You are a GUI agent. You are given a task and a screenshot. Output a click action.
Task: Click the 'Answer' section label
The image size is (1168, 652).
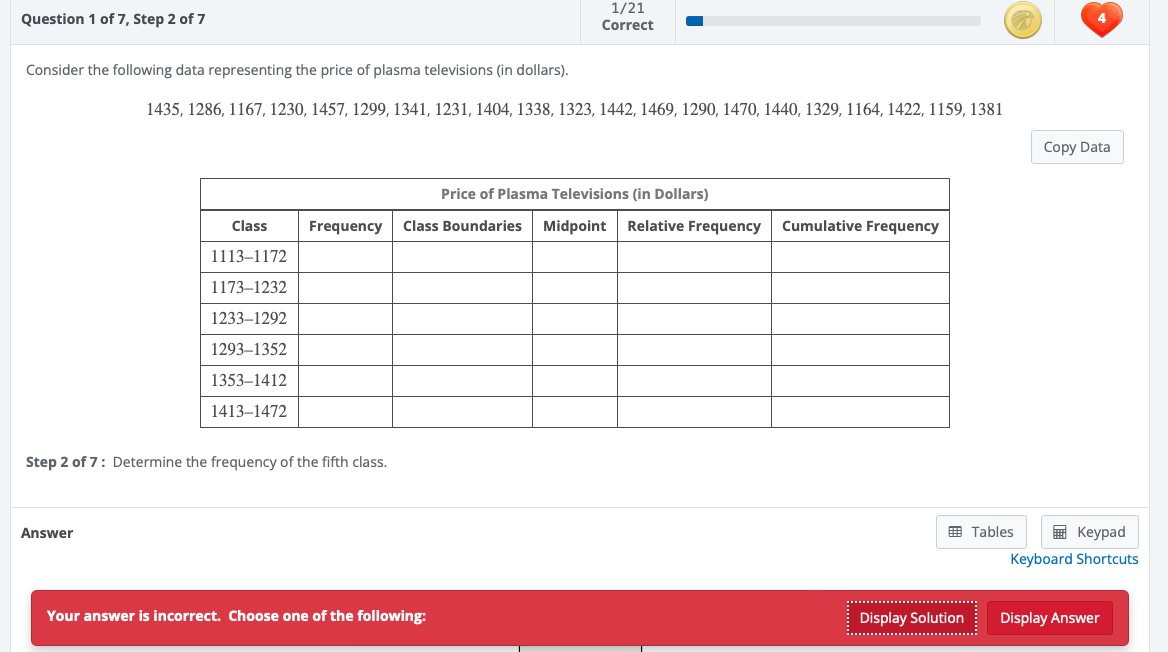pos(47,533)
